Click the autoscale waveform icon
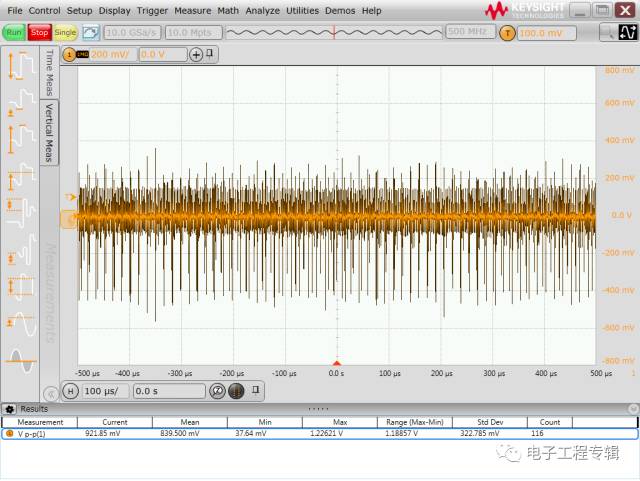Viewport: 640px width, 481px height. click(90, 33)
